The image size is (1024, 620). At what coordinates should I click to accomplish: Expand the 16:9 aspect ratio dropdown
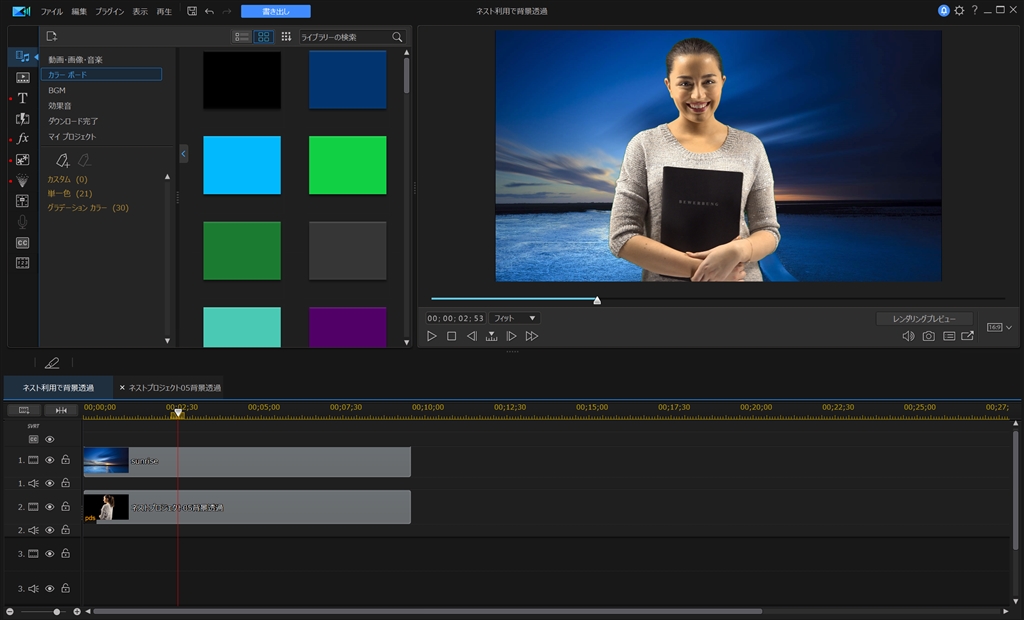pyautogui.click(x=1000, y=327)
